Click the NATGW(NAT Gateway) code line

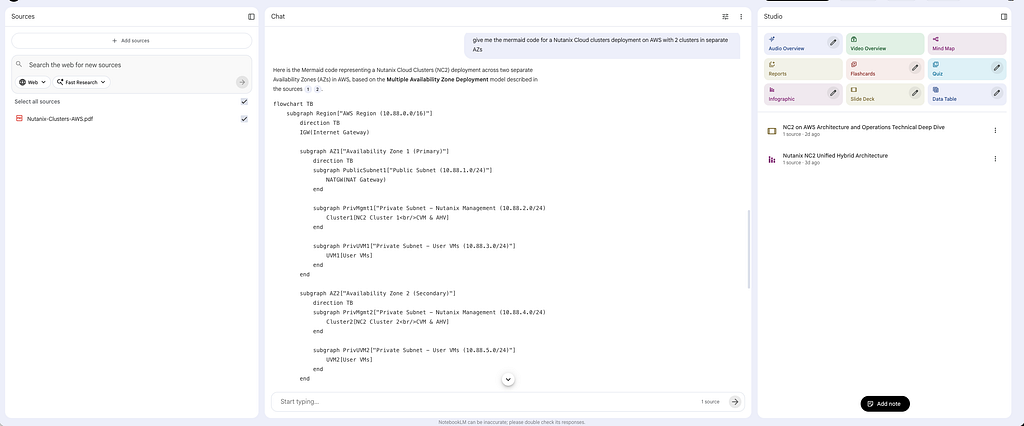point(356,180)
